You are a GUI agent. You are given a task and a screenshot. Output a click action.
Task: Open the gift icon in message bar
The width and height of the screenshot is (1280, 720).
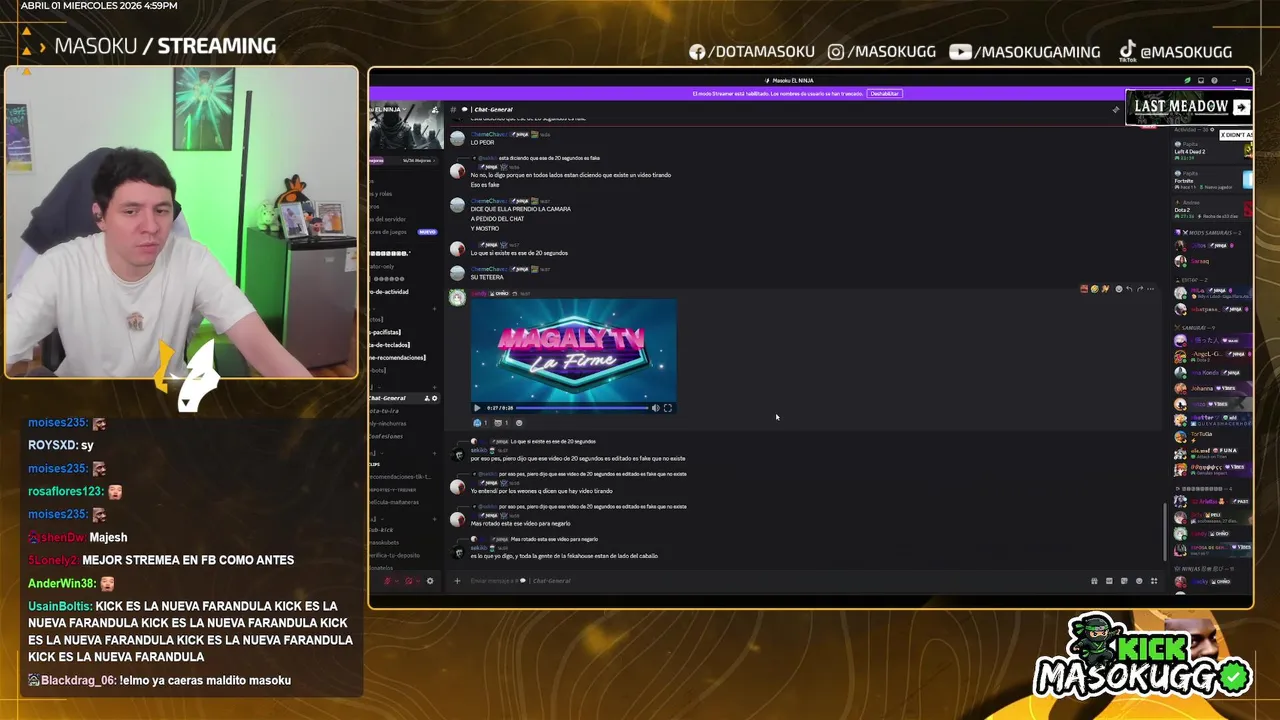coord(1094,581)
